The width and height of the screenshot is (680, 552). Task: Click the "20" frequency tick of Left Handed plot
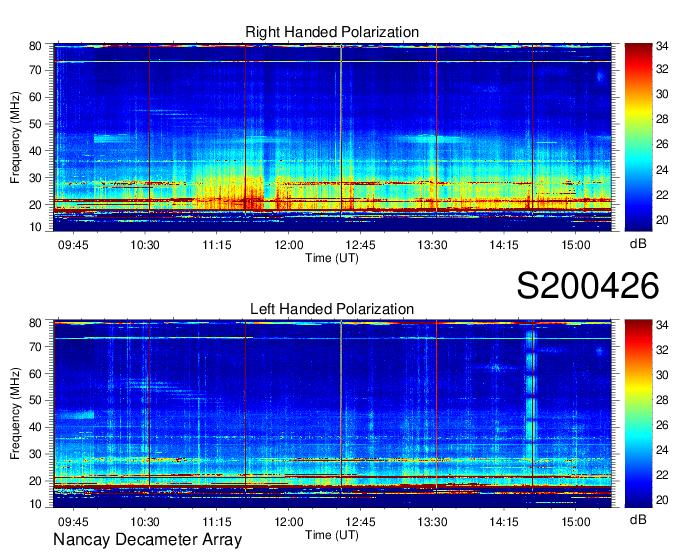35,481
